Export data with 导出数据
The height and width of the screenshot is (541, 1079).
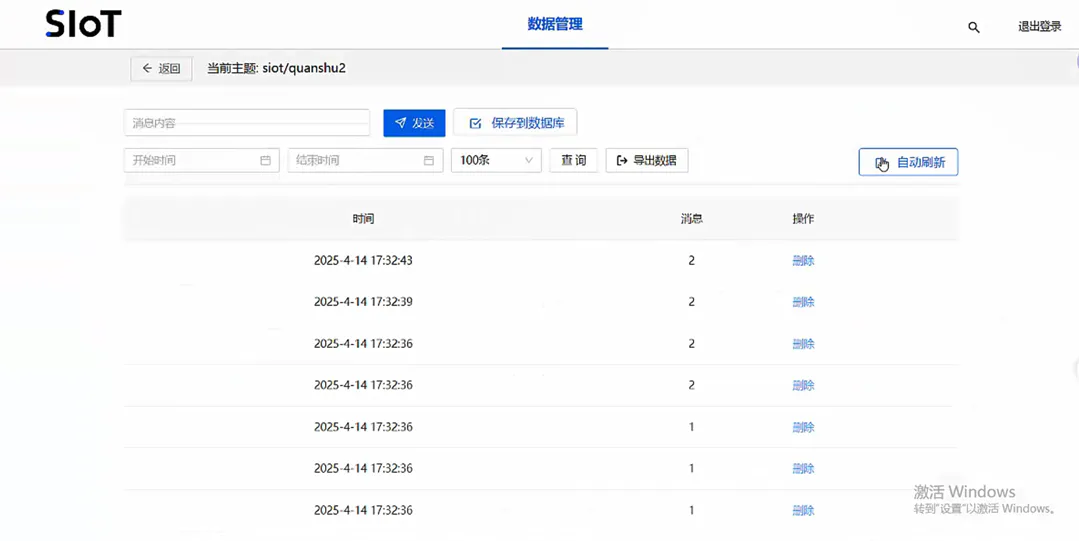pos(647,160)
